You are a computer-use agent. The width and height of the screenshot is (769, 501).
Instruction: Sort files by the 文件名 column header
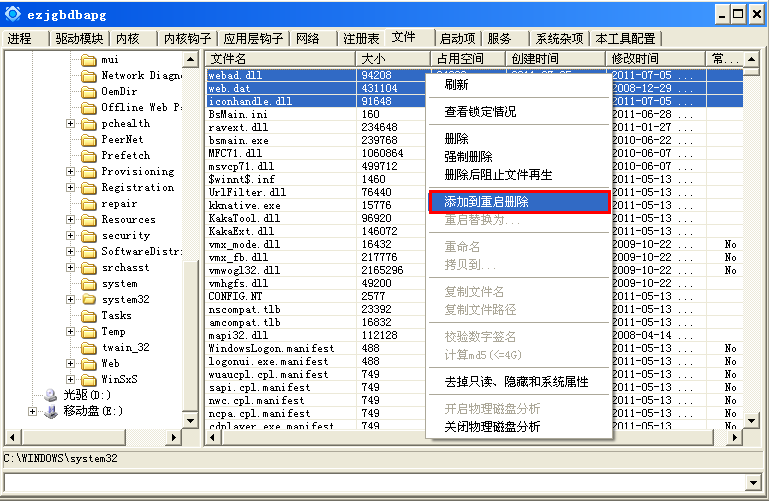coord(280,59)
